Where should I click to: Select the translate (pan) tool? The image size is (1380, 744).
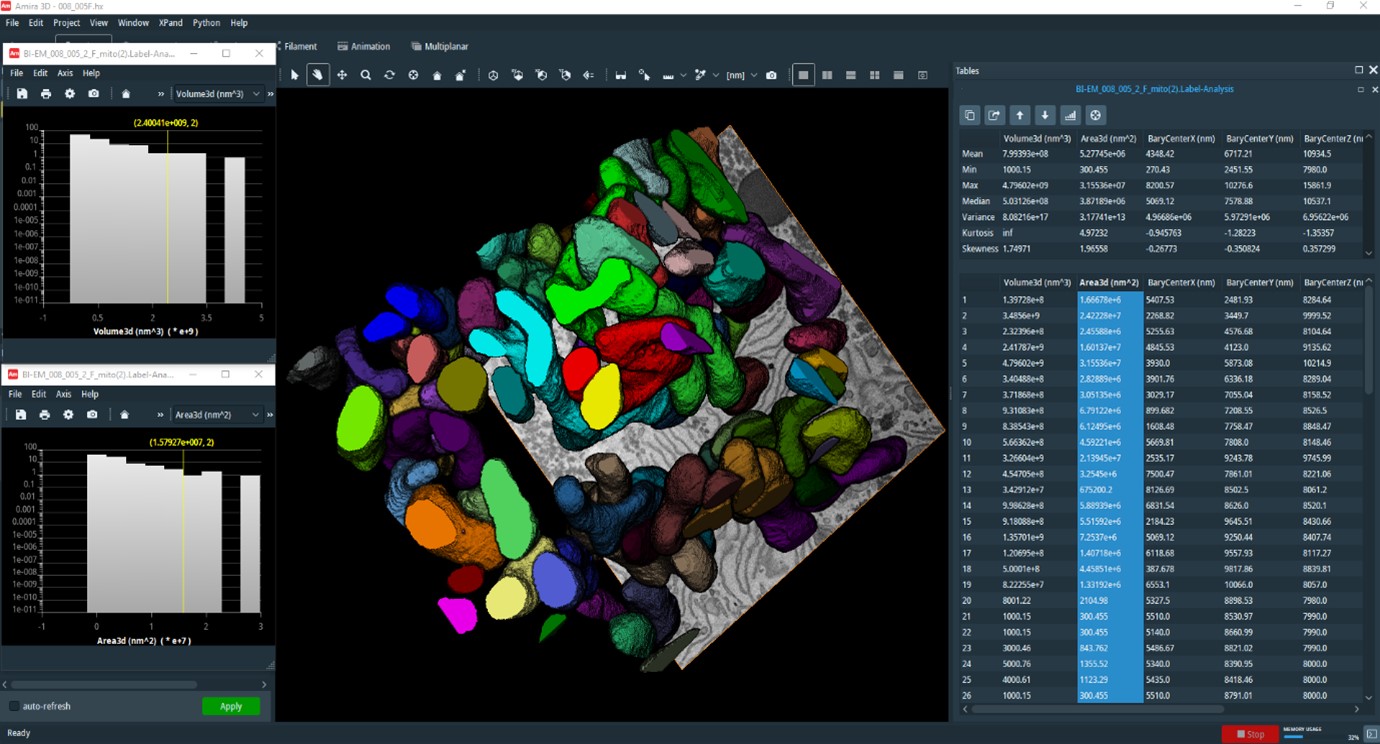tap(342, 75)
